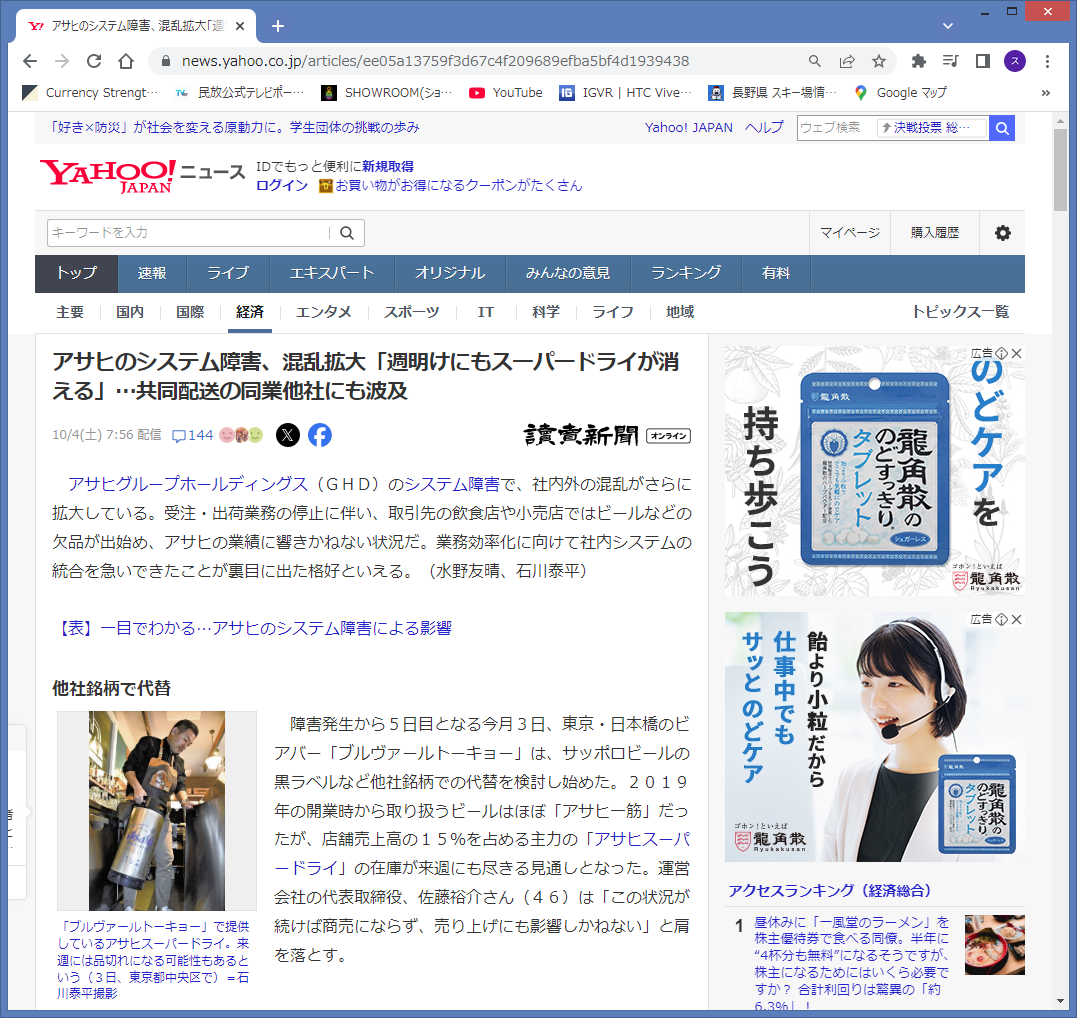Click the keyword search magnifier icon

pos(347,233)
